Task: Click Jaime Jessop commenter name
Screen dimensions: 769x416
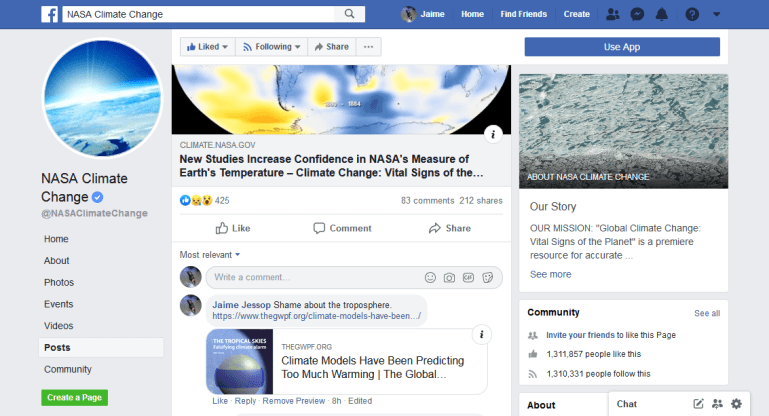Action: click(241, 305)
